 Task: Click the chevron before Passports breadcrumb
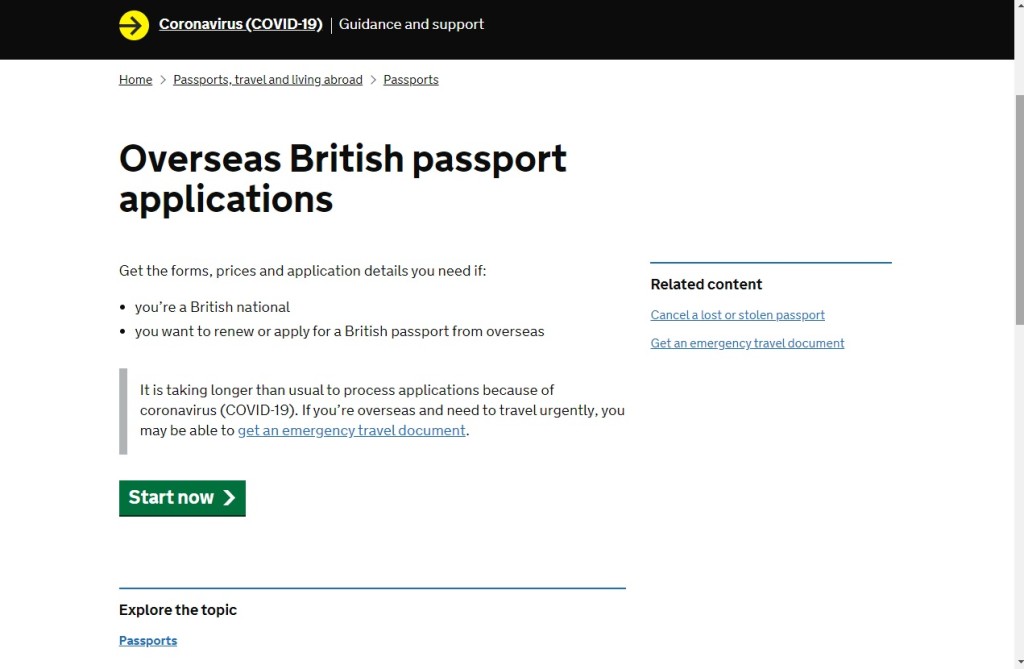pos(373,80)
